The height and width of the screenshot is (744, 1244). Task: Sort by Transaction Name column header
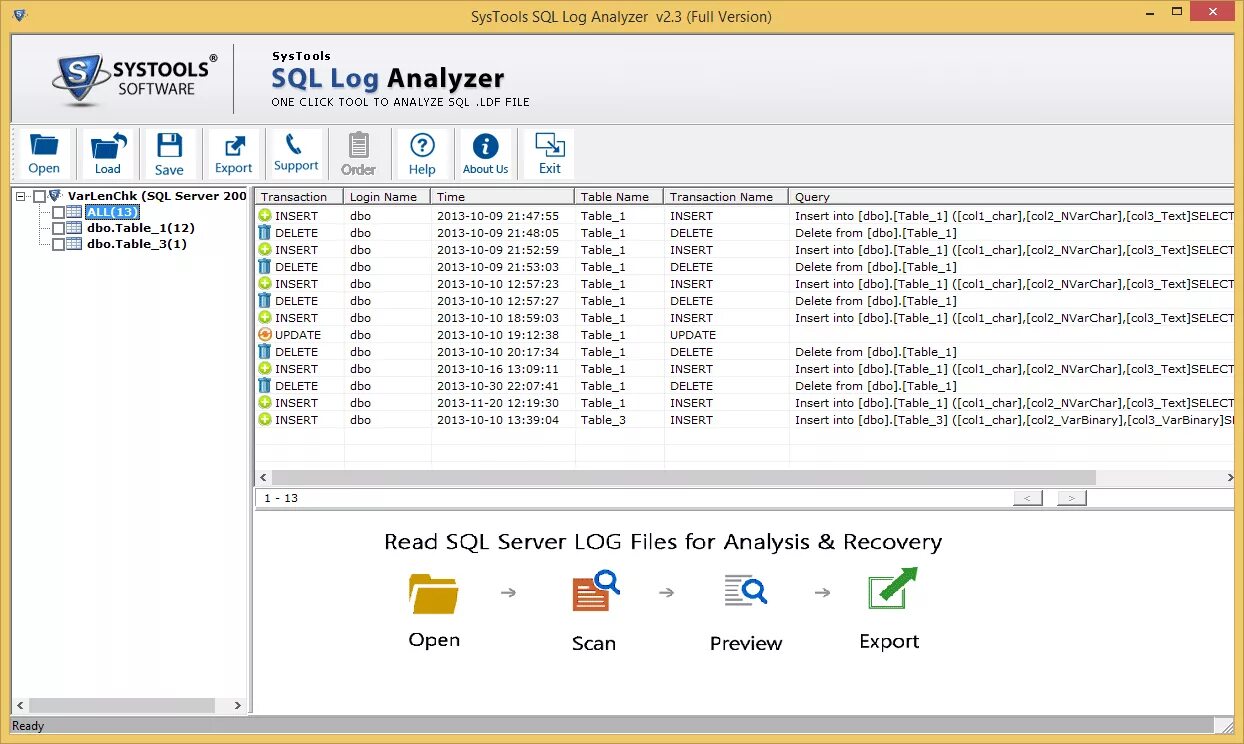[x=726, y=197]
